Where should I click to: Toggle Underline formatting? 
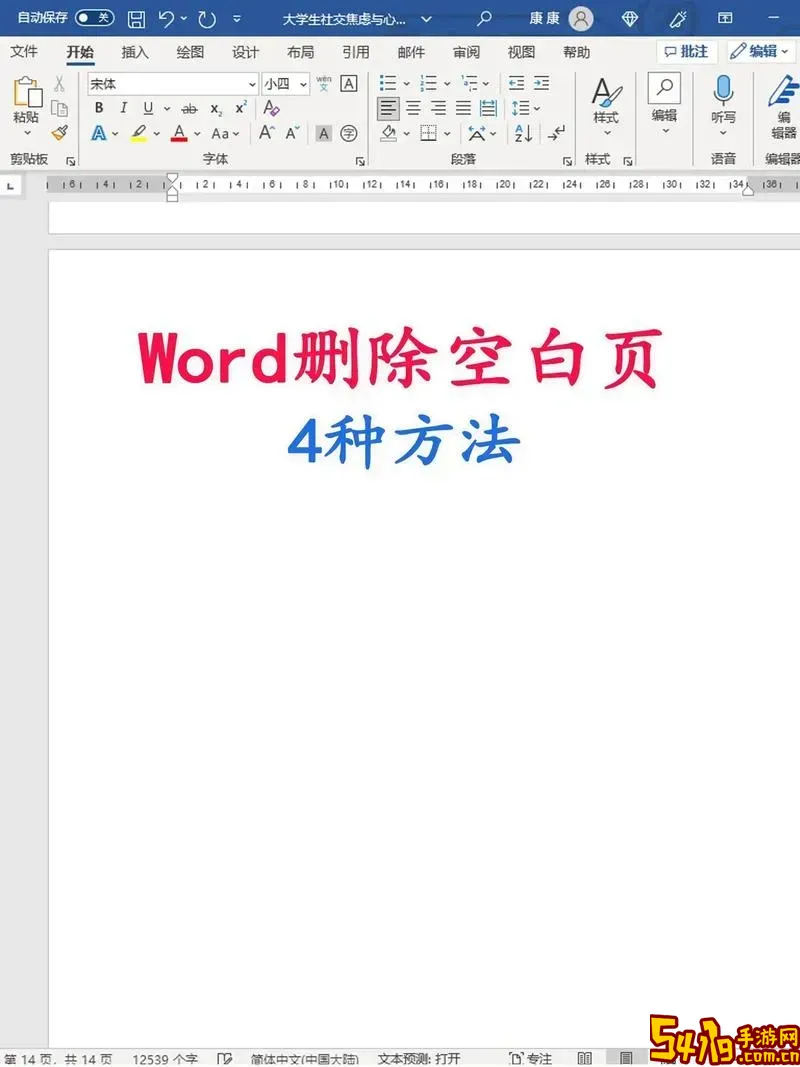(x=148, y=108)
